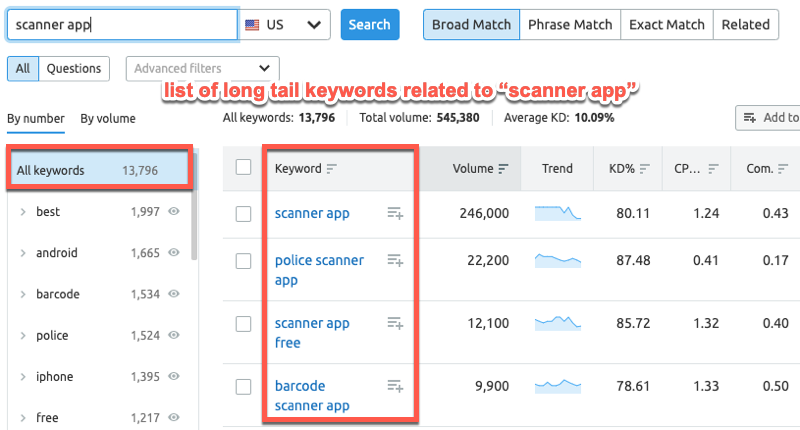Switch to the 'By volume' tab

(x=108, y=119)
